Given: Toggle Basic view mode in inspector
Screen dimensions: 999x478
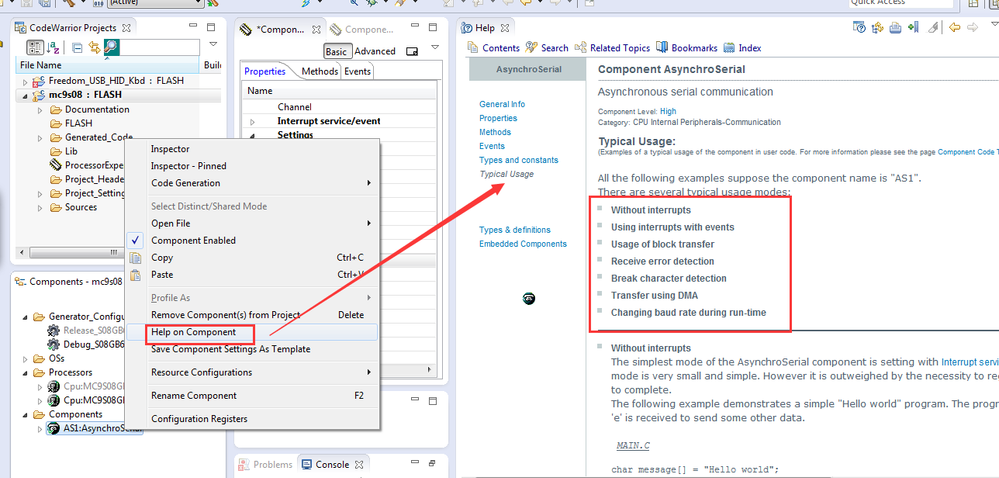Looking at the screenshot, I should coord(336,52).
